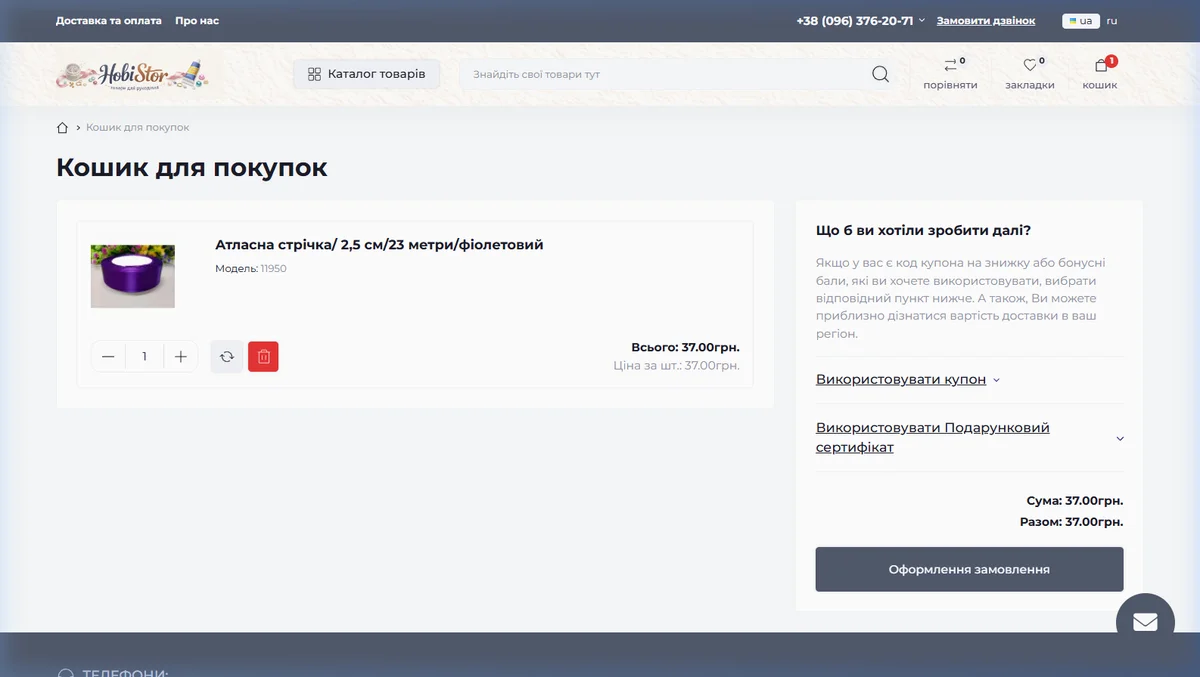
Task: Click the Всього: 37.00грн. total text
Action: [x=685, y=348]
